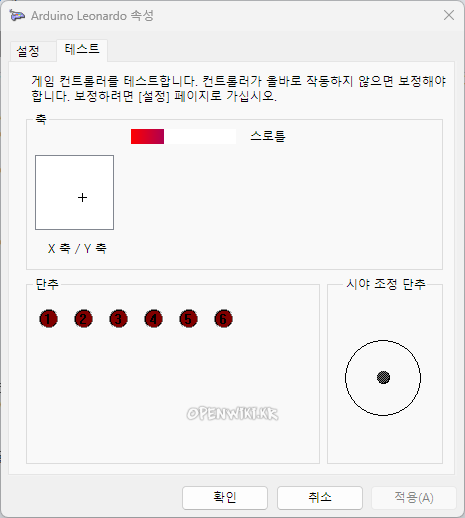Click button indicator 4
465x518 pixels.
coord(153,319)
